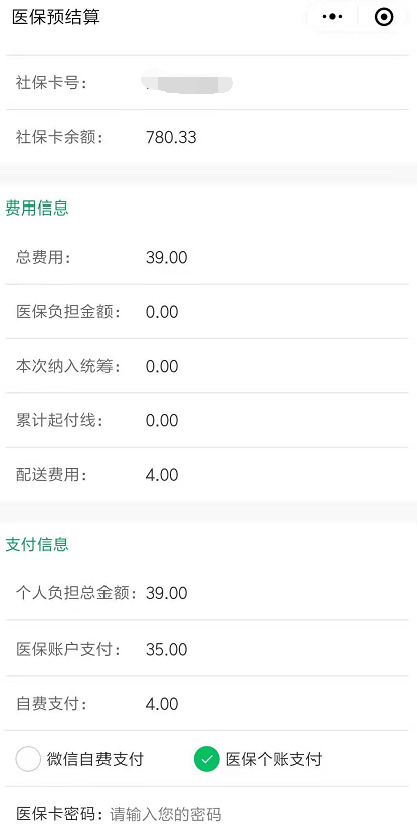The height and width of the screenshot is (834, 417).
Task: Tap the 累计起付线 row
Action: (x=208, y=420)
